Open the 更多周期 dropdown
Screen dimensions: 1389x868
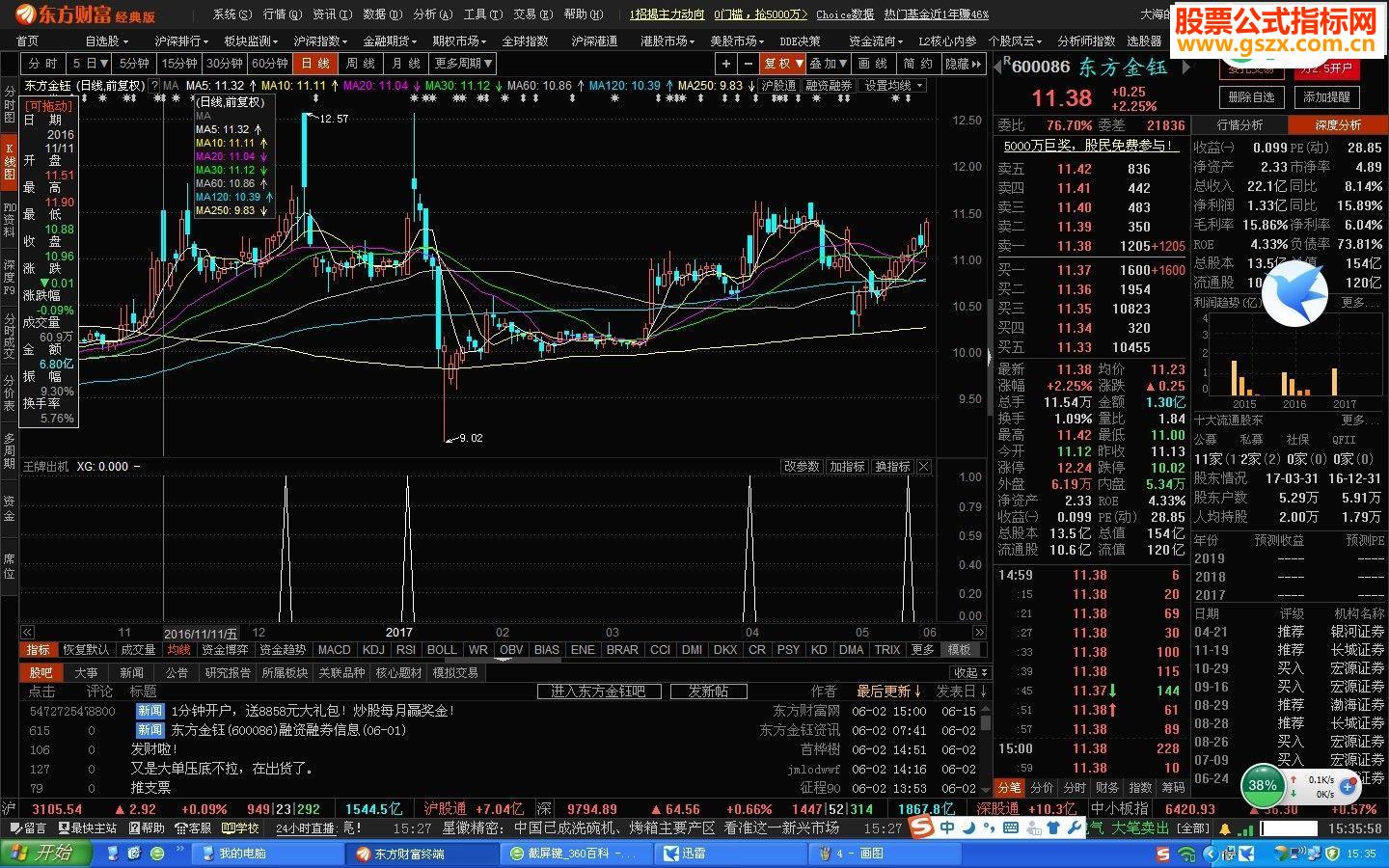coord(463,63)
